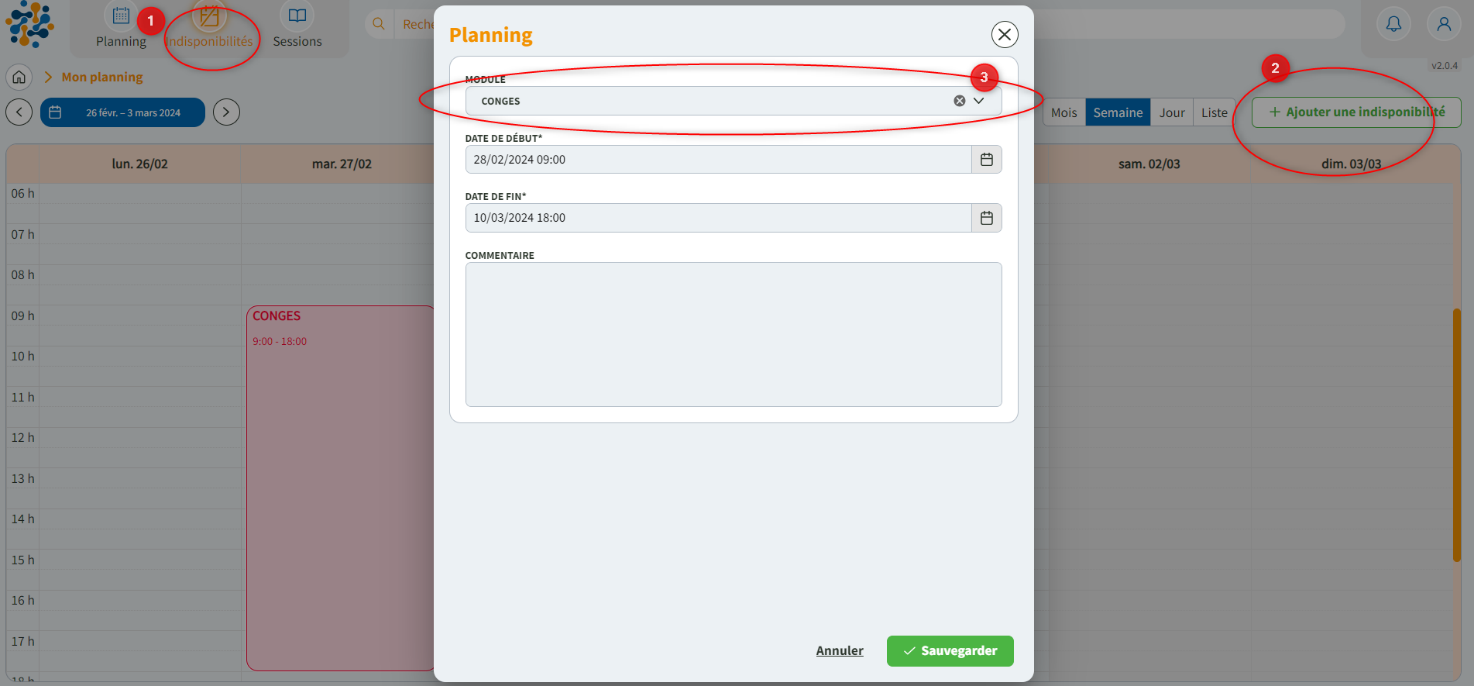Click the Annuler link
Viewport: 1474px width, 686px height.
click(839, 651)
